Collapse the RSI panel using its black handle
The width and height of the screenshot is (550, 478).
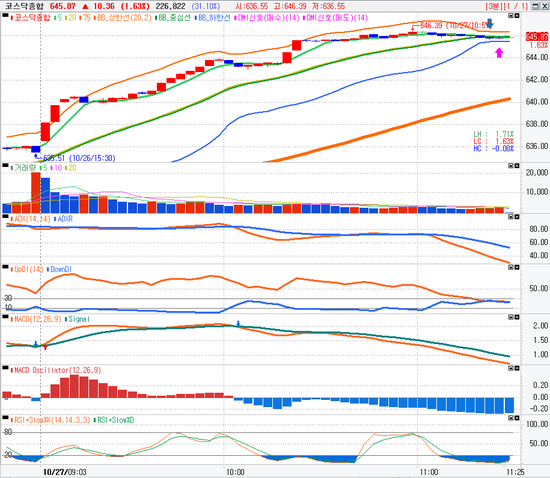click(5, 417)
